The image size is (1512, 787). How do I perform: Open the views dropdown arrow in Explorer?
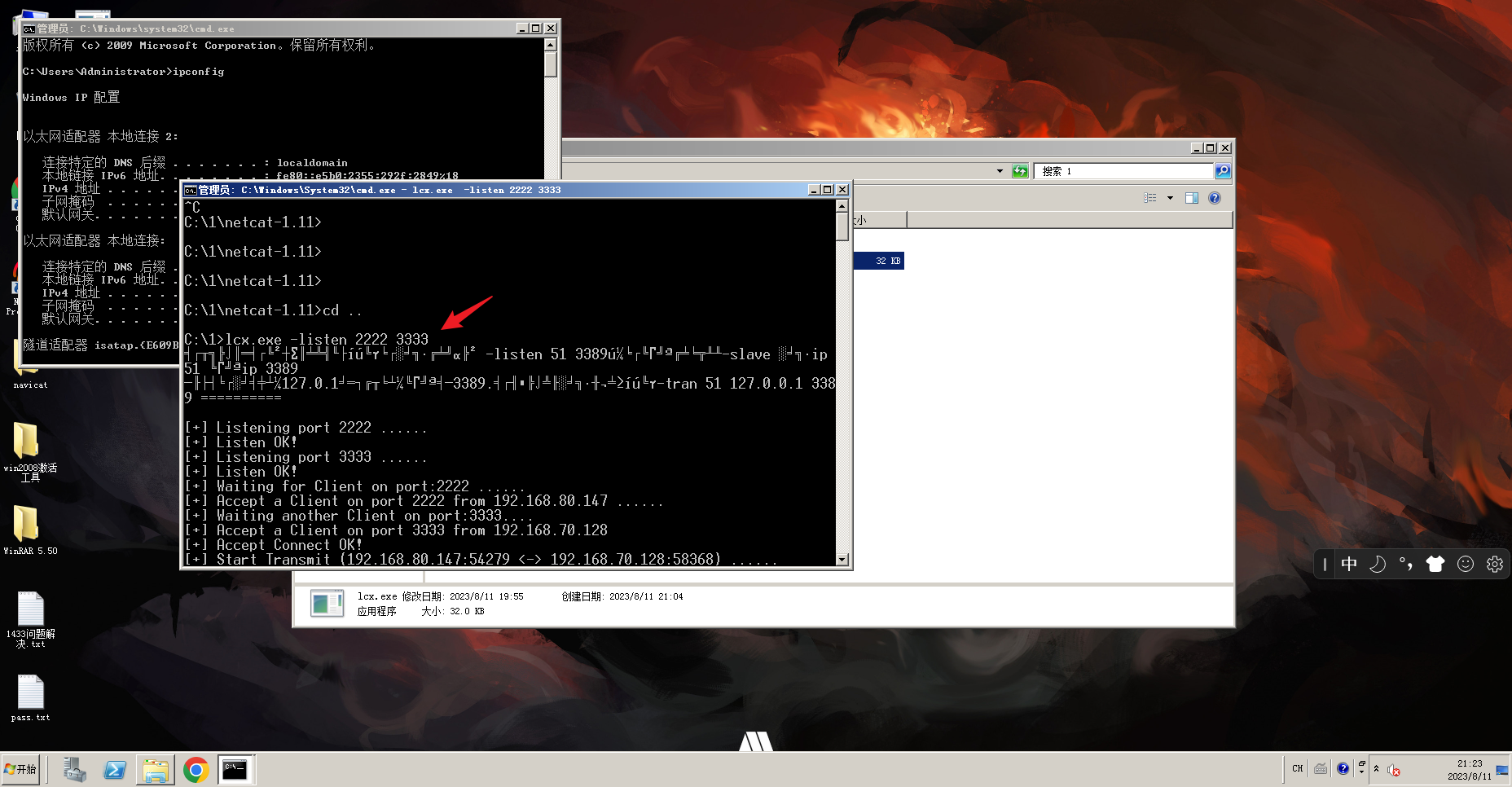click(x=1170, y=198)
